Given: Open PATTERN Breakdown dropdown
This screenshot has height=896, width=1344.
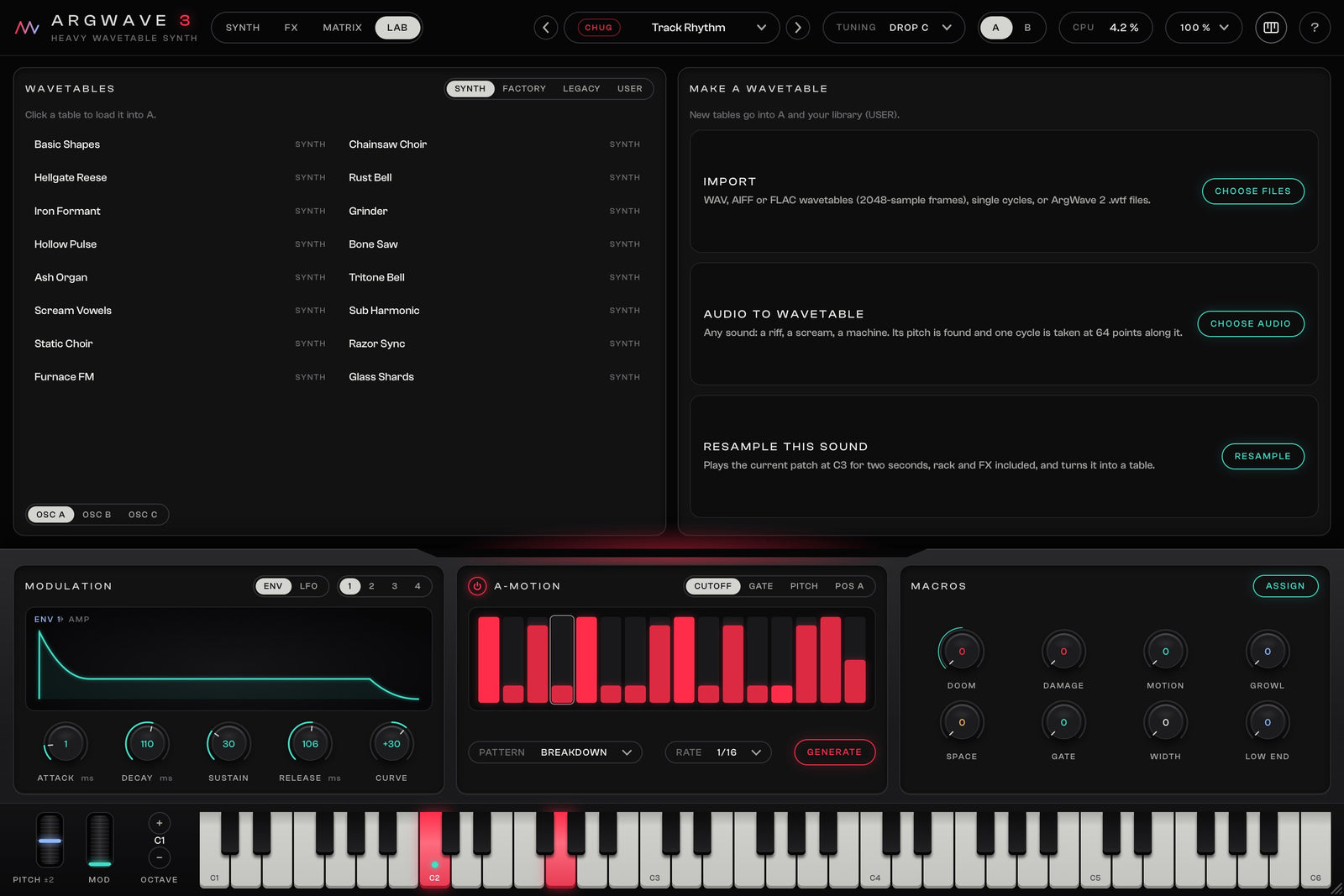Looking at the screenshot, I should (x=555, y=752).
